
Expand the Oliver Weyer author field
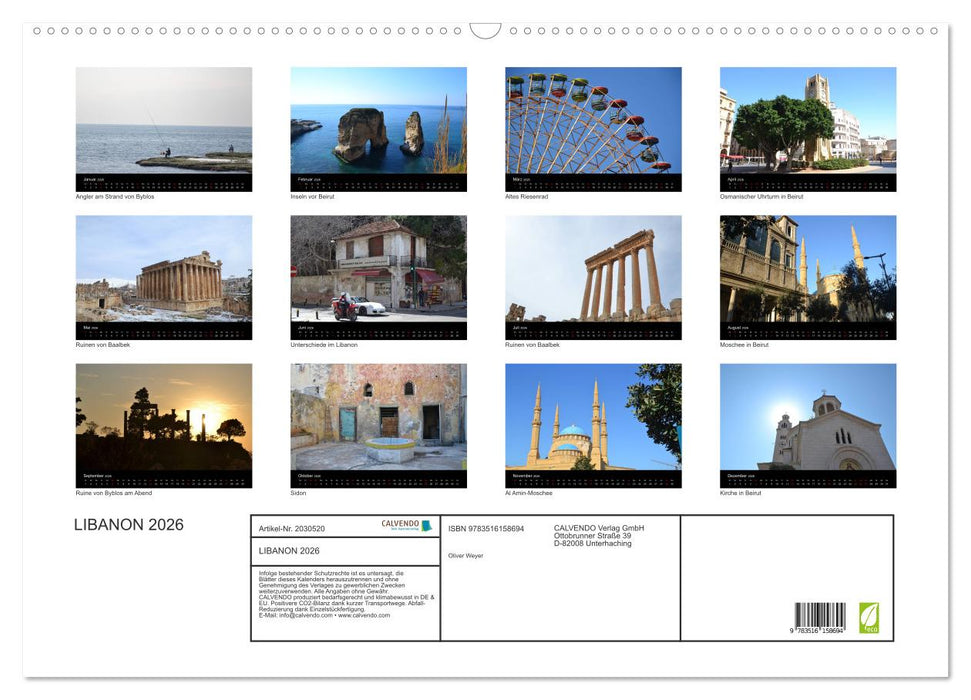465,555
